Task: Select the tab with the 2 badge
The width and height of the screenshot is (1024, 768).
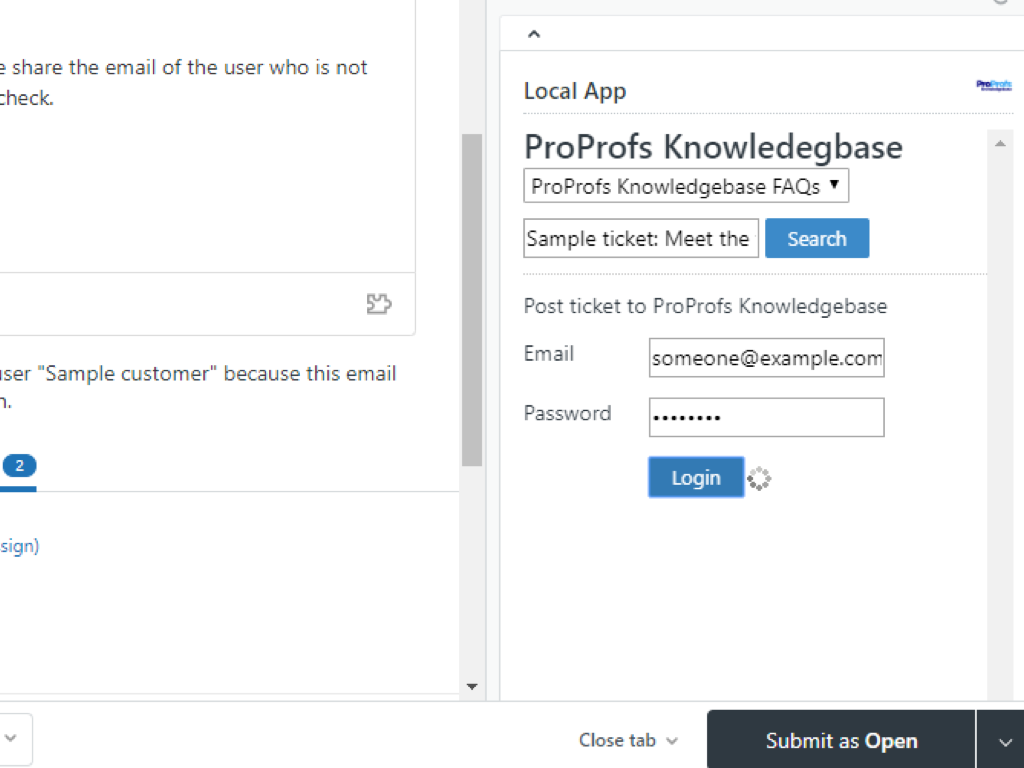Action: (19, 466)
